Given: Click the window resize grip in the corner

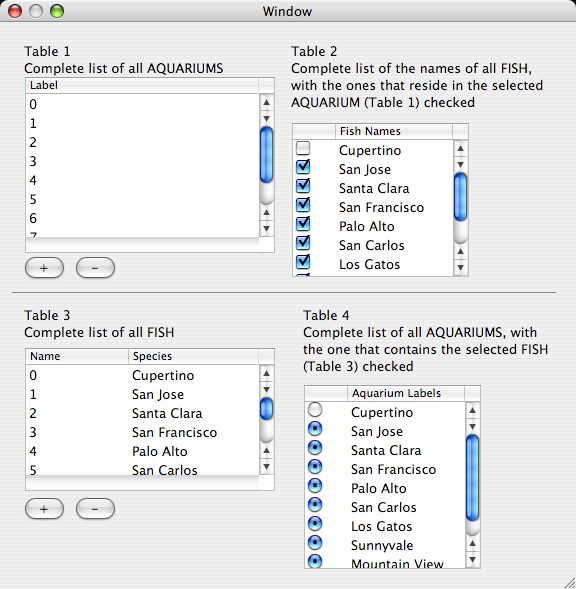Looking at the screenshot, I should coord(570,583).
